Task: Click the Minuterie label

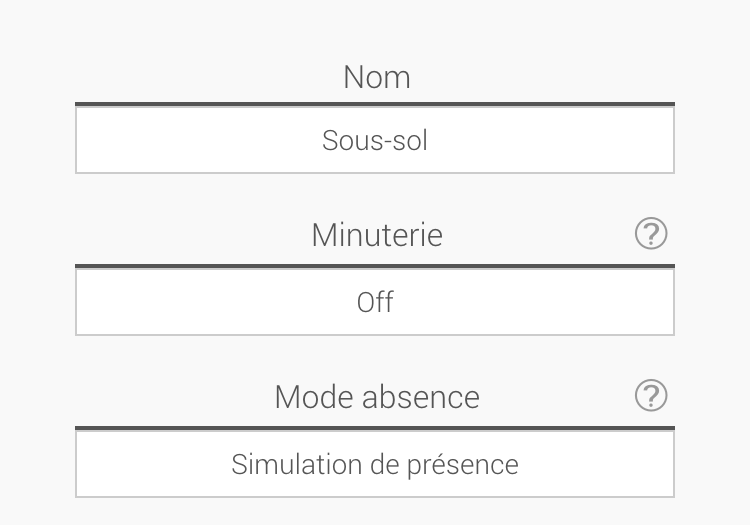Action: 376,235
